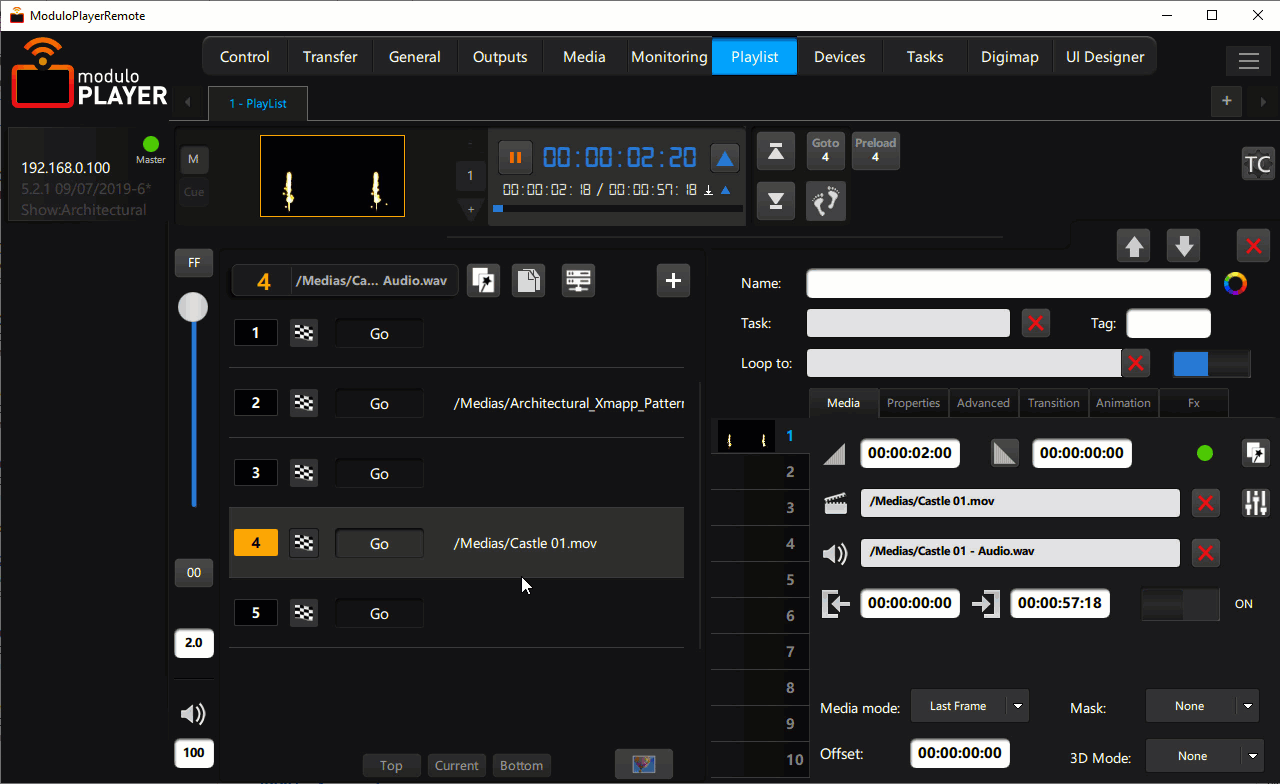
Task: Remove Castle 01.mov video media
Action: click(x=1206, y=503)
